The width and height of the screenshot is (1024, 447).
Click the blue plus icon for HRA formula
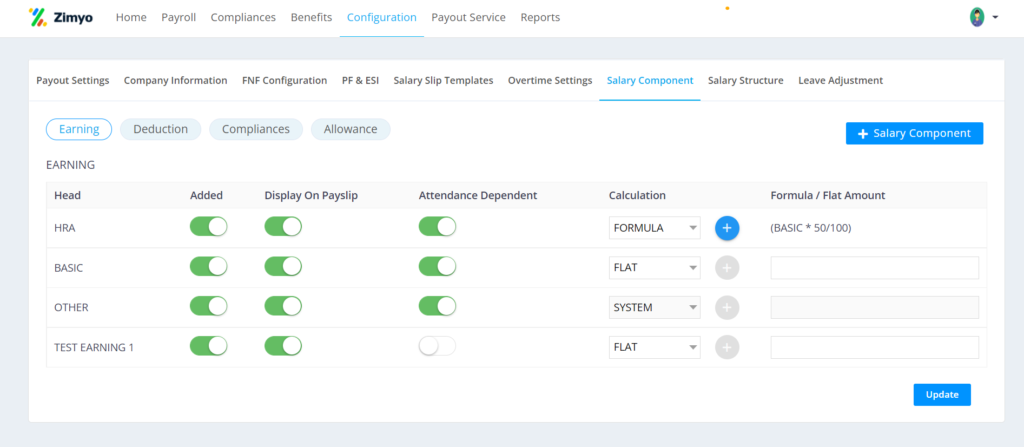tap(727, 227)
